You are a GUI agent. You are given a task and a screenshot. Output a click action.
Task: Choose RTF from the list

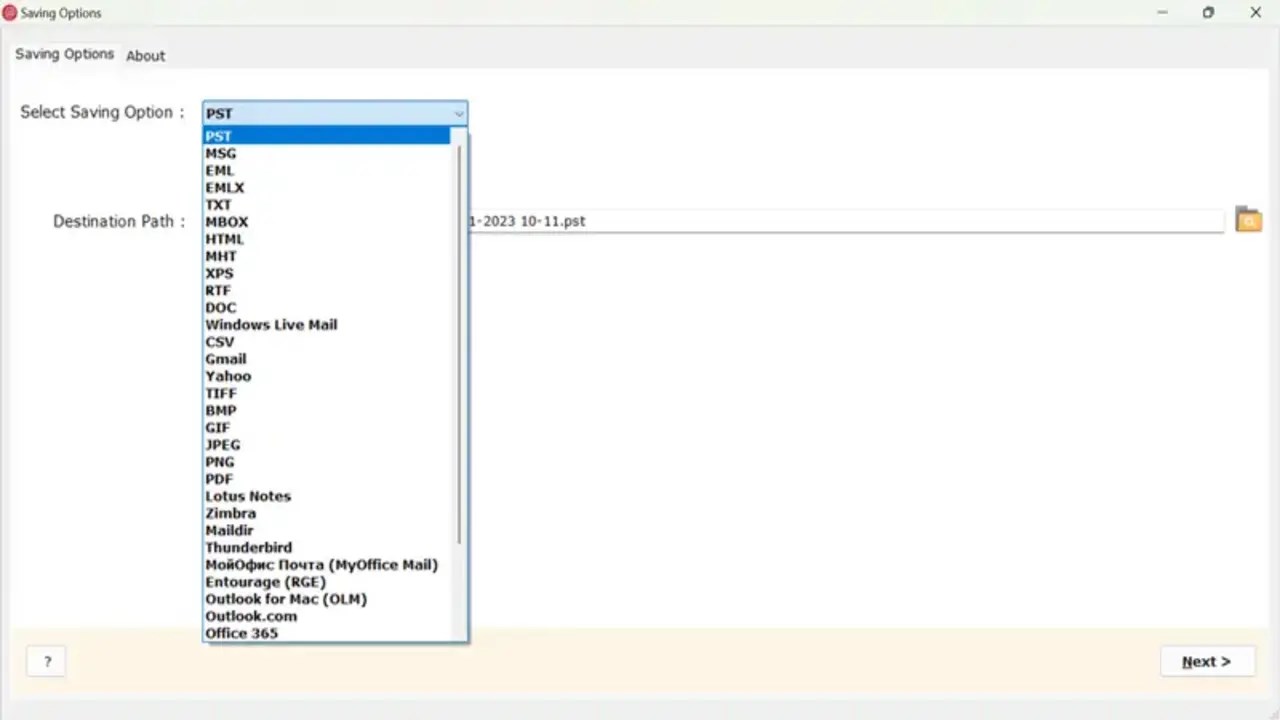click(x=327, y=290)
